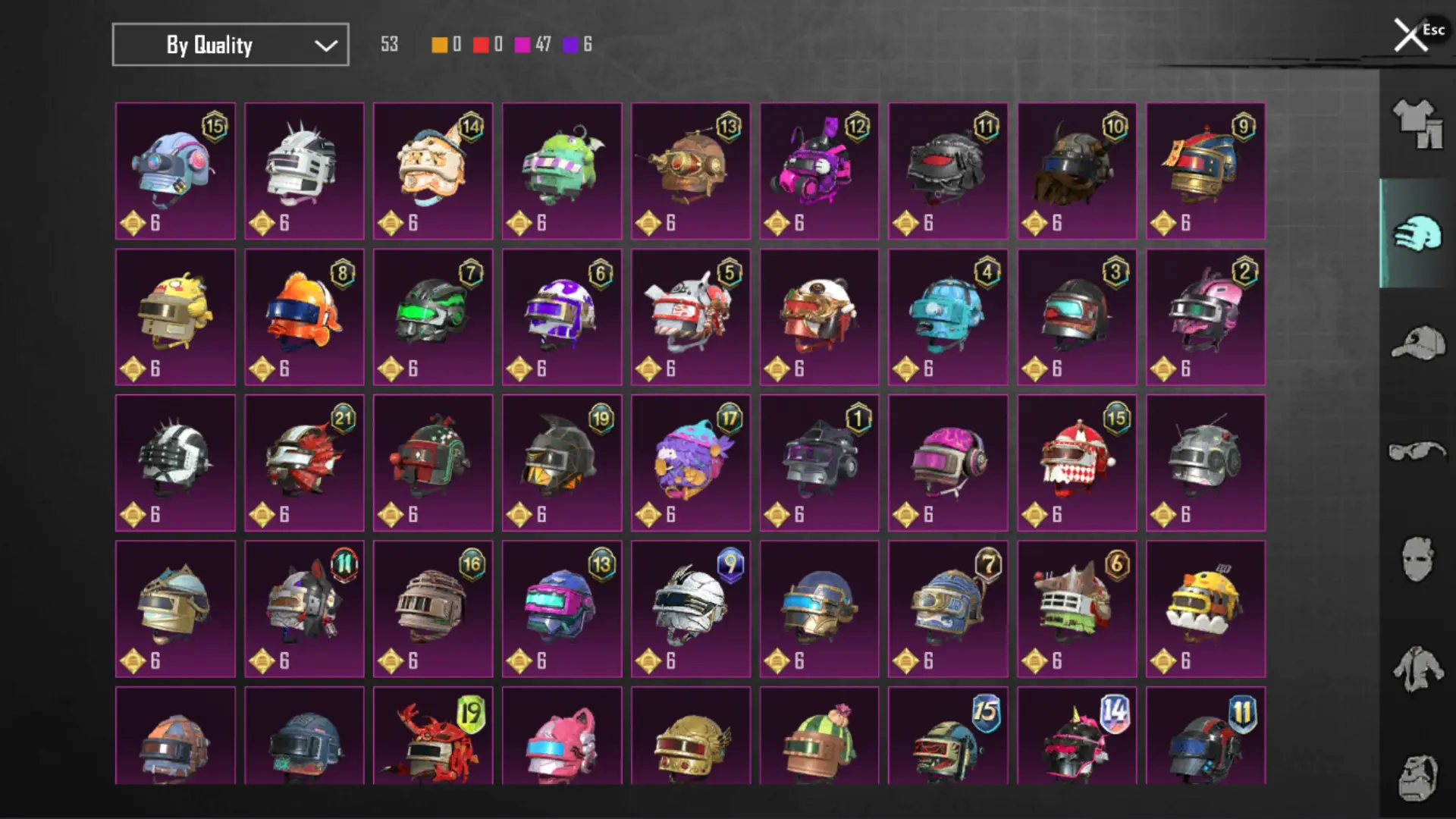This screenshot has width=1456, height=819.
Task: Open the face mask category icon
Action: point(1417,560)
